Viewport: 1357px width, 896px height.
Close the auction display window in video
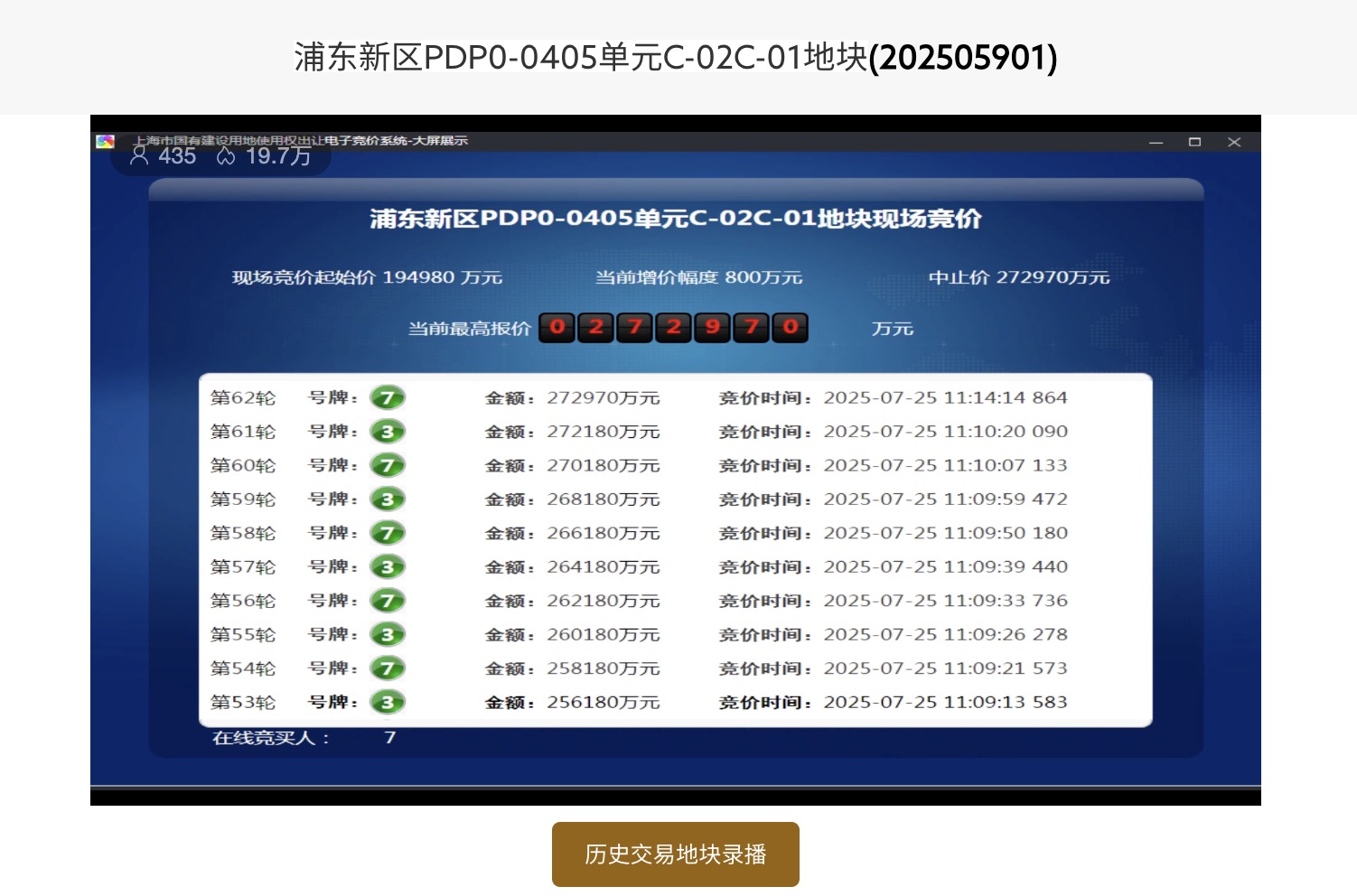(x=1234, y=143)
